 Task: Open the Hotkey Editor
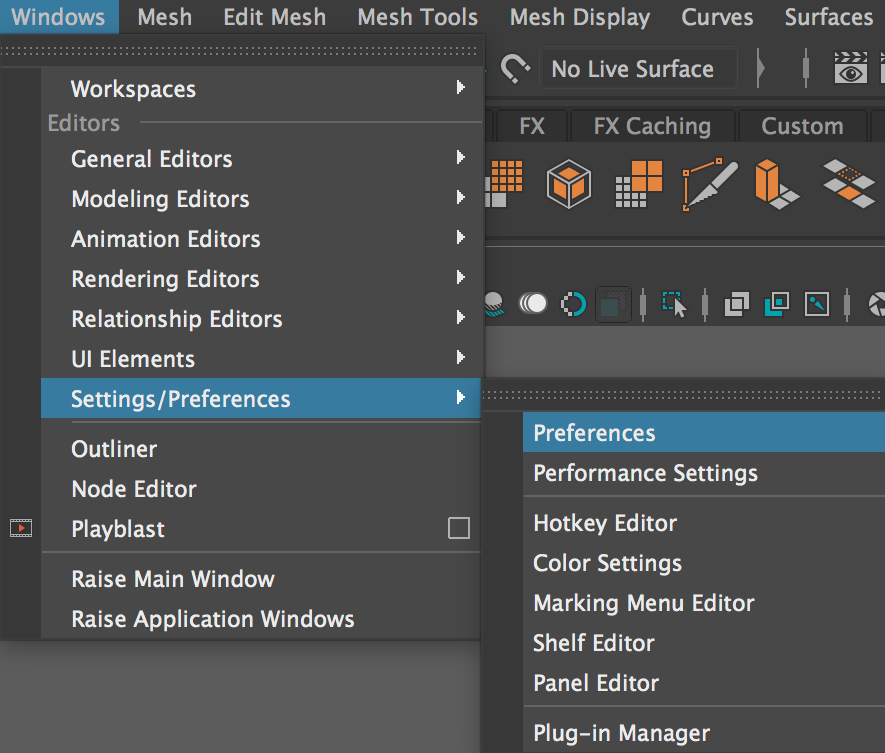tap(604, 523)
